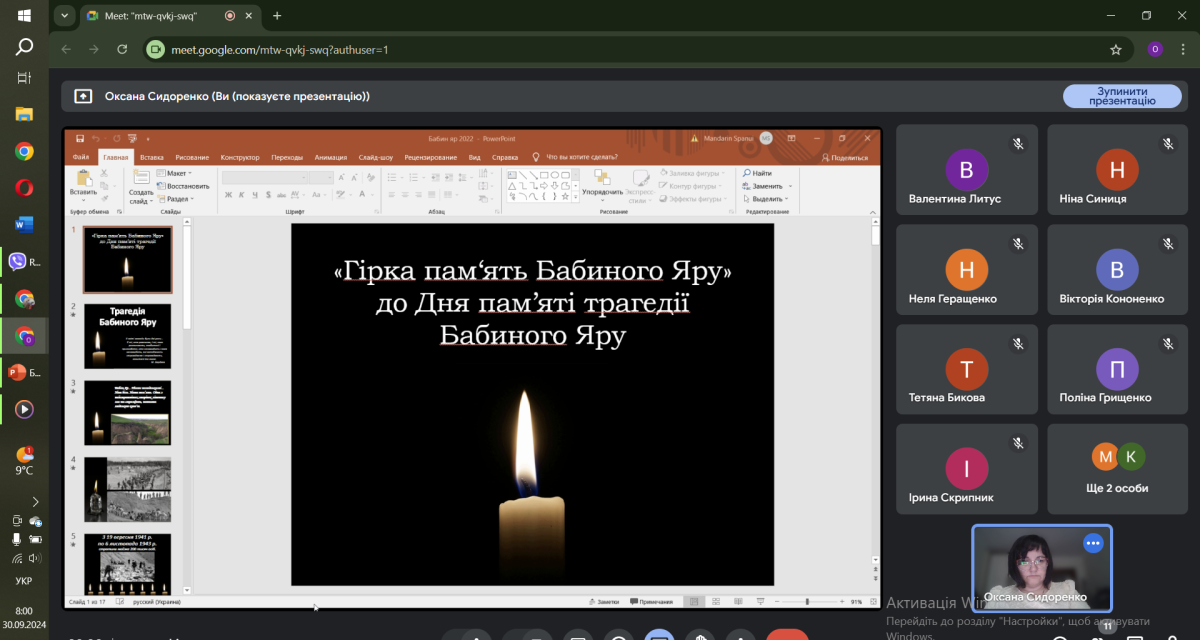Open the Chrome profile avatar
Viewport: 1200px width, 640px height.
pos(1155,49)
